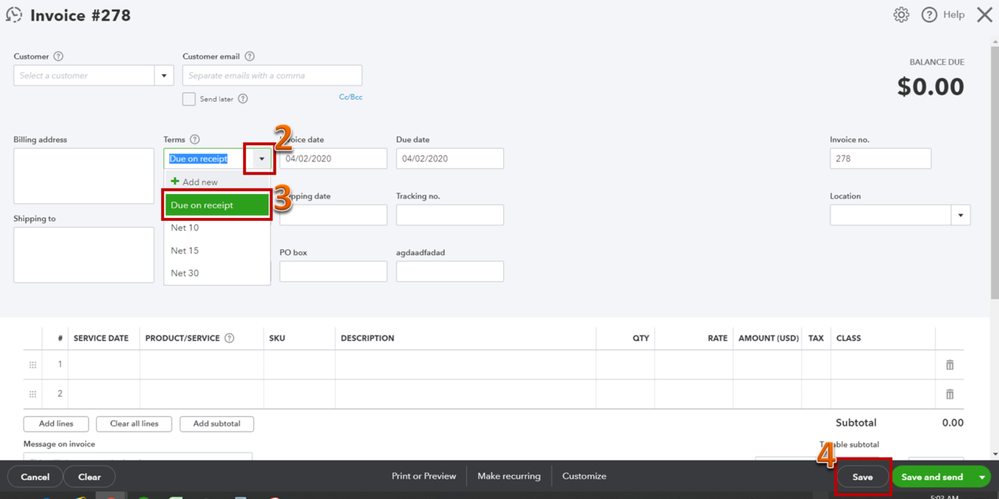Click the $0.00 balance due amount
Image resolution: width=999 pixels, height=499 pixels.
pyautogui.click(x=930, y=87)
